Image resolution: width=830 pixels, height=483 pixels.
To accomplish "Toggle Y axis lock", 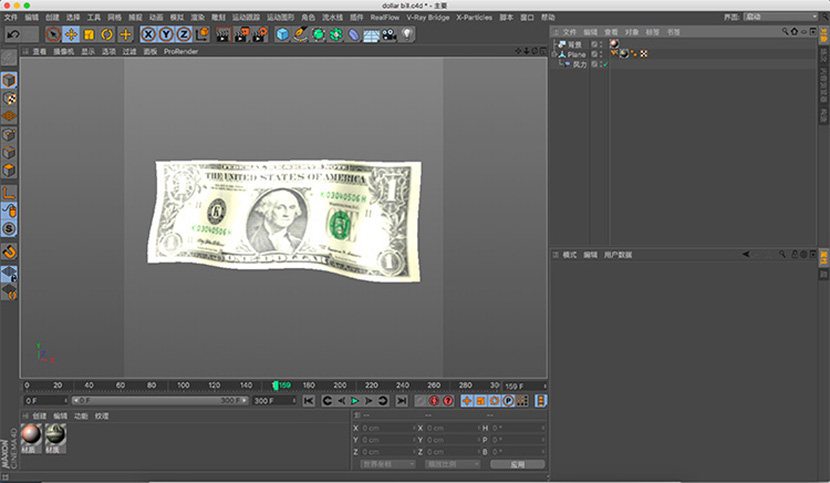I will (x=166, y=34).
